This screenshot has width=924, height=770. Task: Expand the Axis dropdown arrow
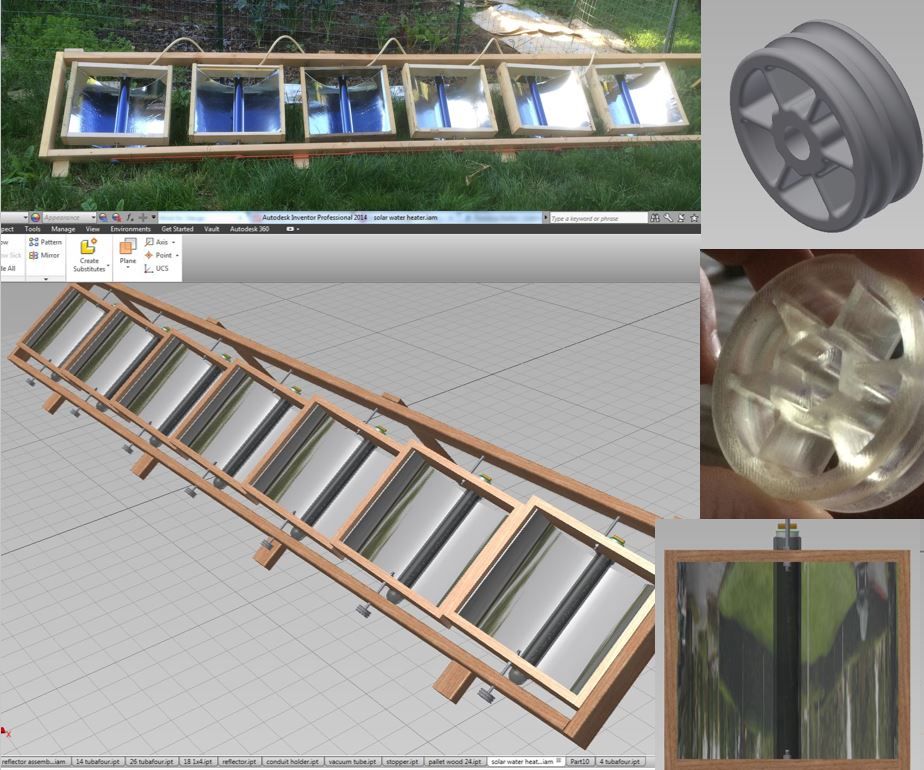coord(173,242)
